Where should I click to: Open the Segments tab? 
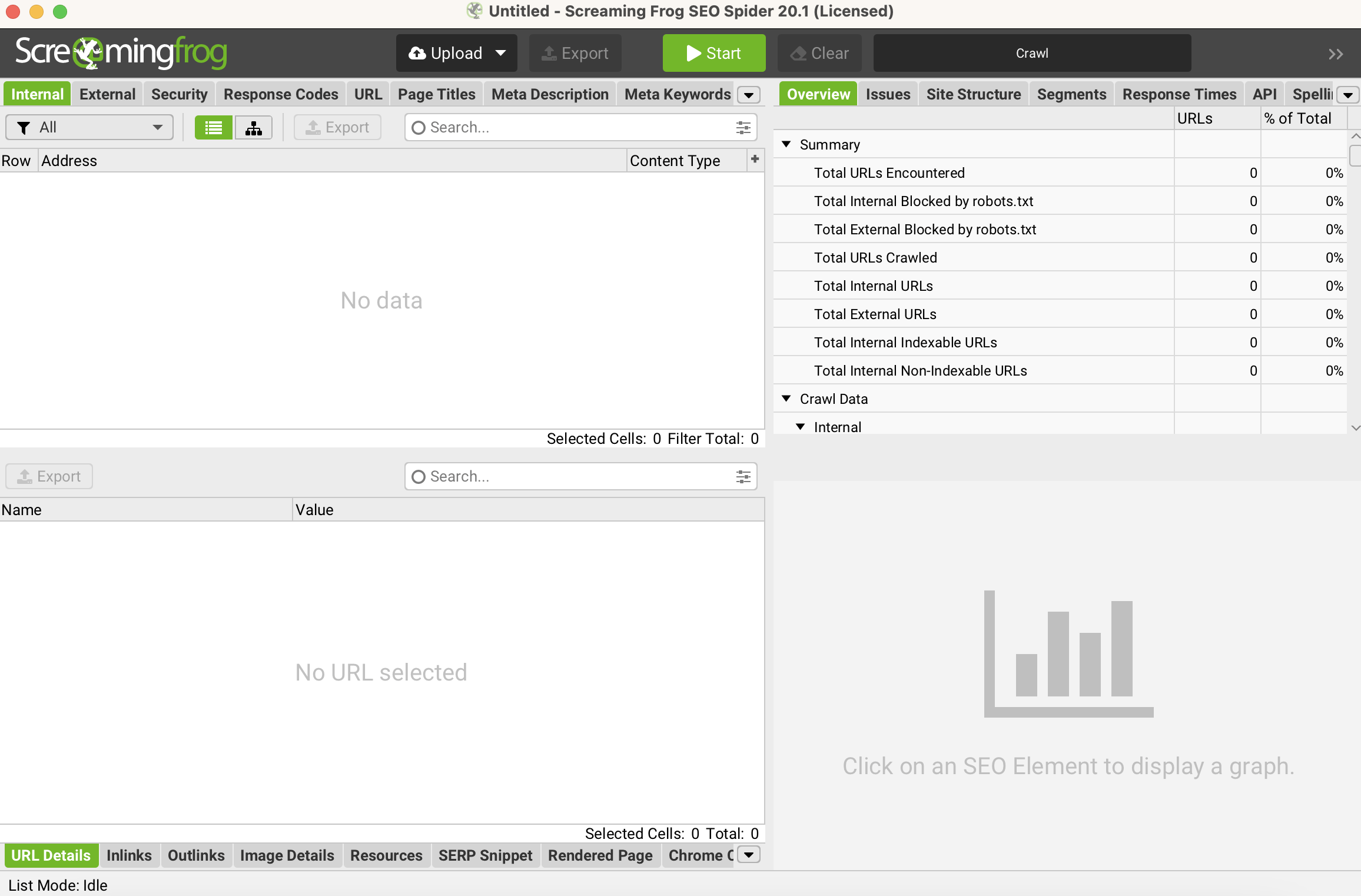[x=1072, y=94]
